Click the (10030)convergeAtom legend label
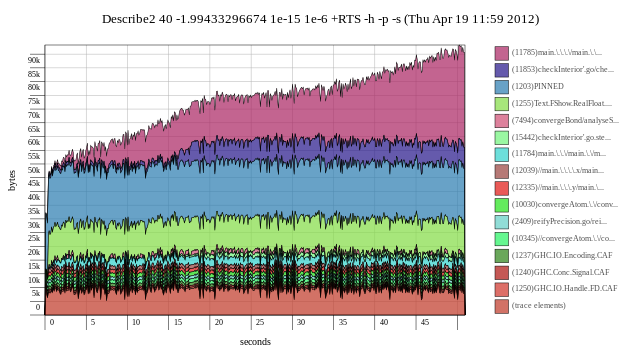Image resolution: width=640 pixels, height=360 pixels. click(x=565, y=204)
